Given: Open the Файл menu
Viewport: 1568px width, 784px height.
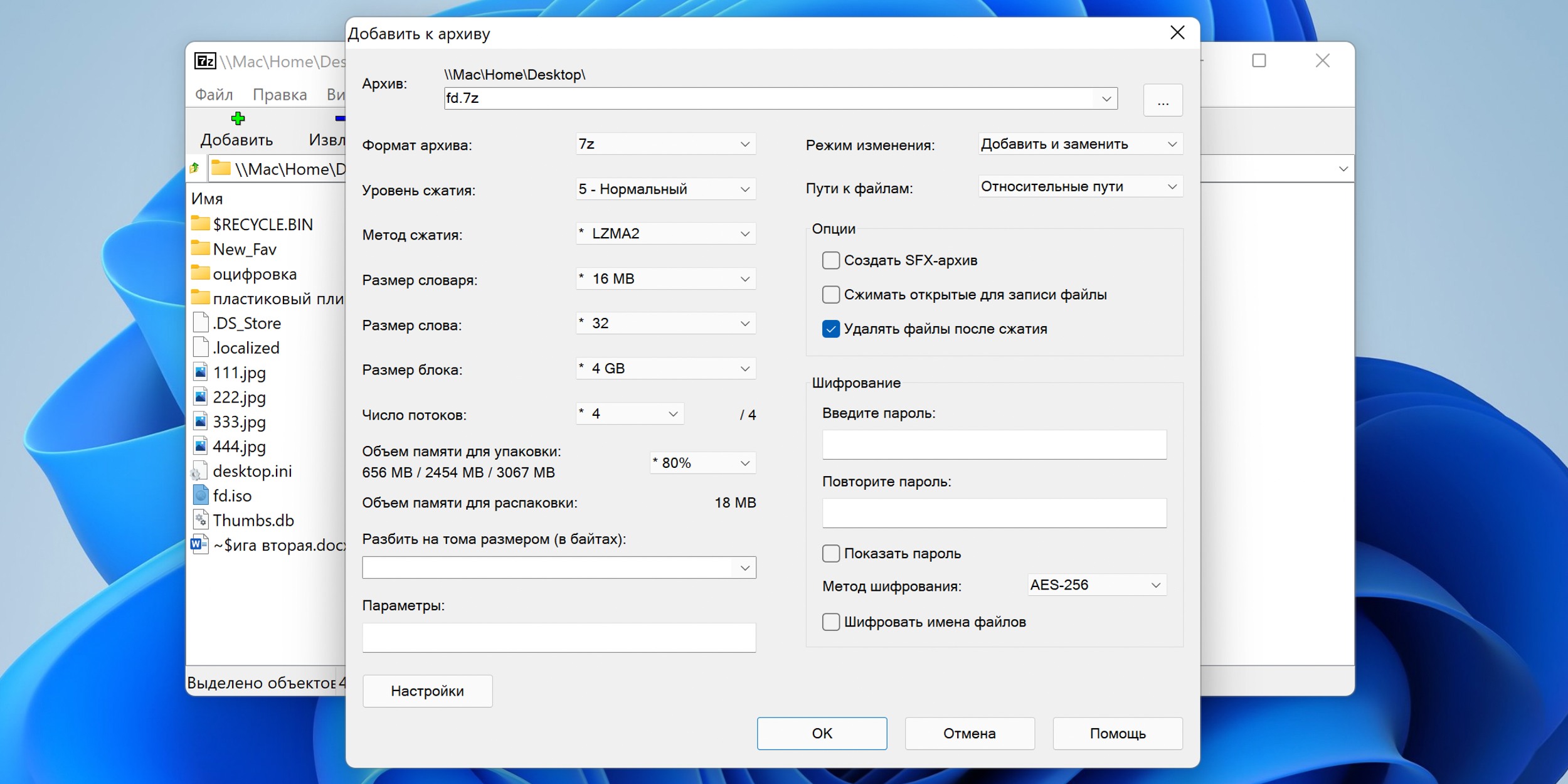Looking at the screenshot, I should [214, 95].
